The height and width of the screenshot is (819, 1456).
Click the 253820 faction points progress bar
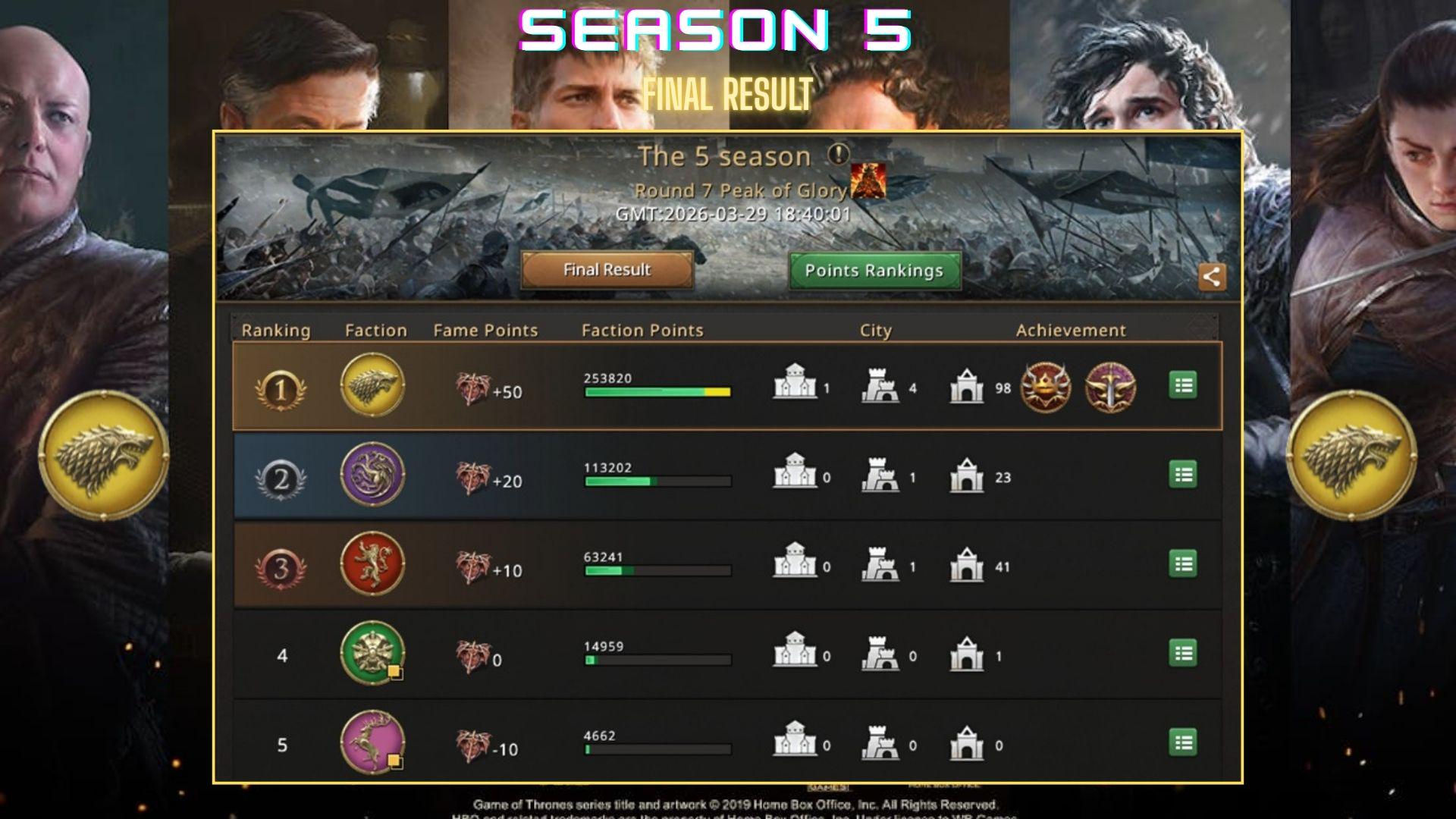point(657,392)
